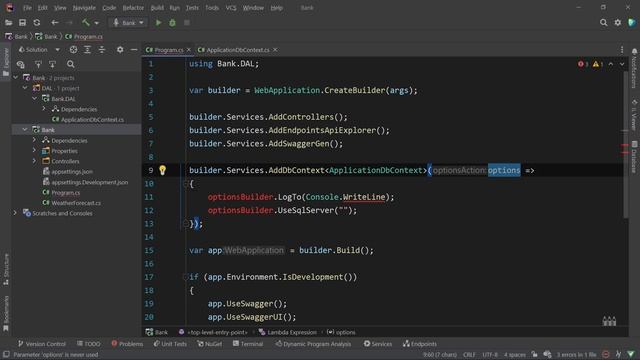640x360 pixels.
Task: Toggle the show all files icon in Solution toolbar
Action: [20, 64]
